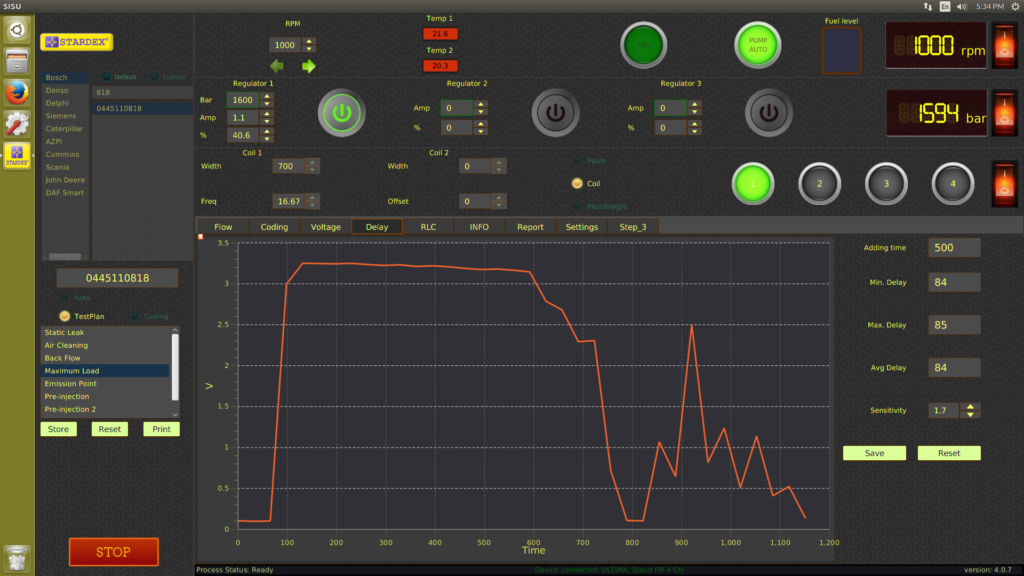Open Firefox from the launcher
The height and width of the screenshot is (576, 1024).
[17, 93]
